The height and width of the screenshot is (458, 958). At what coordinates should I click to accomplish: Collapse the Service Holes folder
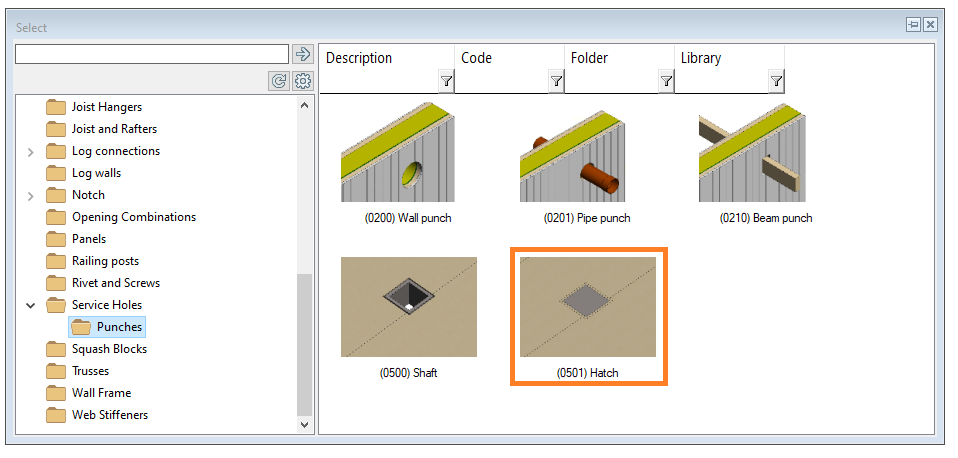pos(31,305)
